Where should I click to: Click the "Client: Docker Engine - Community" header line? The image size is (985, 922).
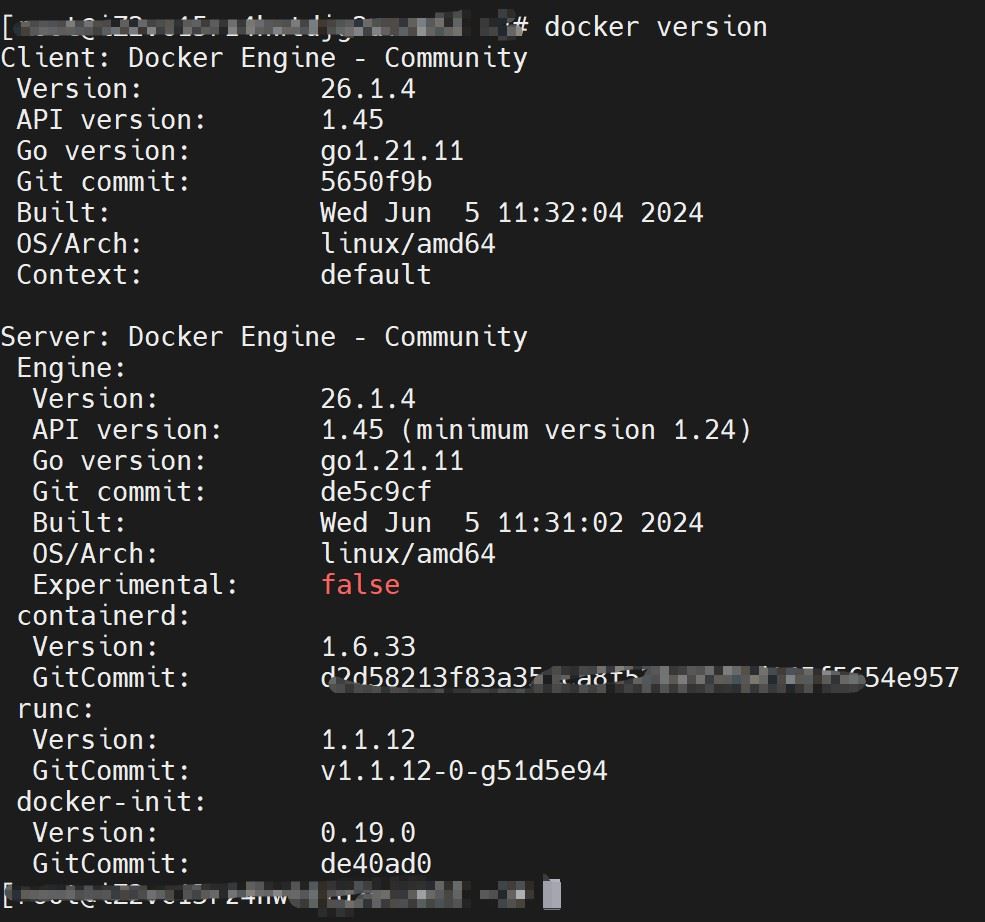pos(264,57)
